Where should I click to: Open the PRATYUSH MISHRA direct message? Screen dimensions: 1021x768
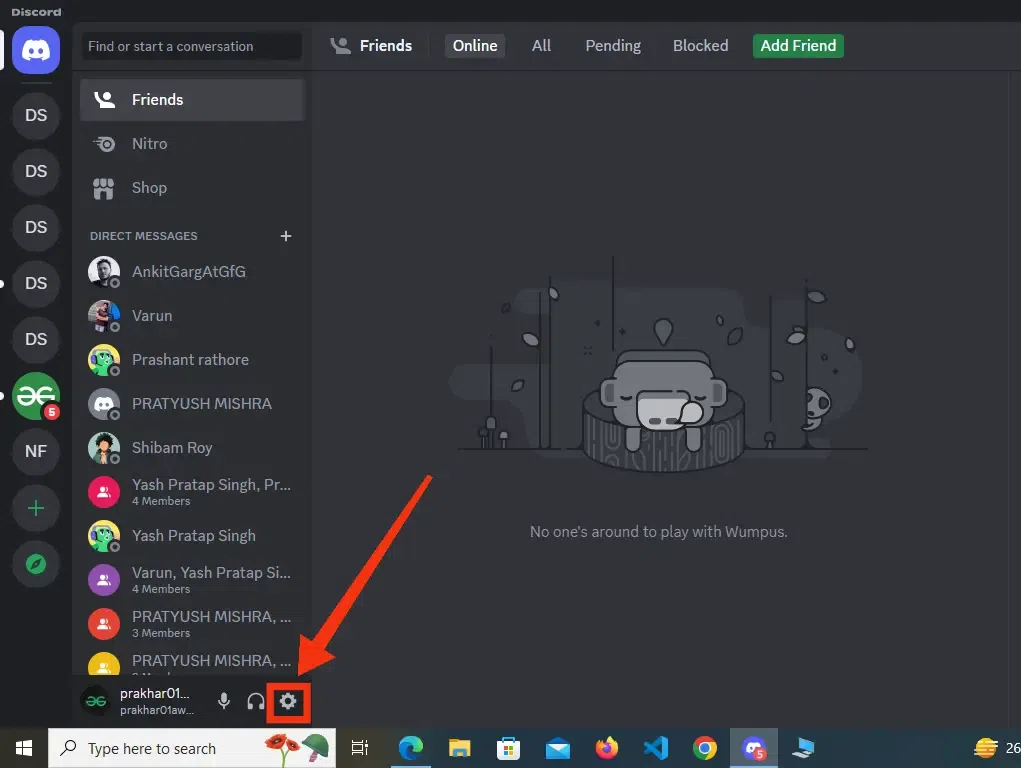(192, 404)
